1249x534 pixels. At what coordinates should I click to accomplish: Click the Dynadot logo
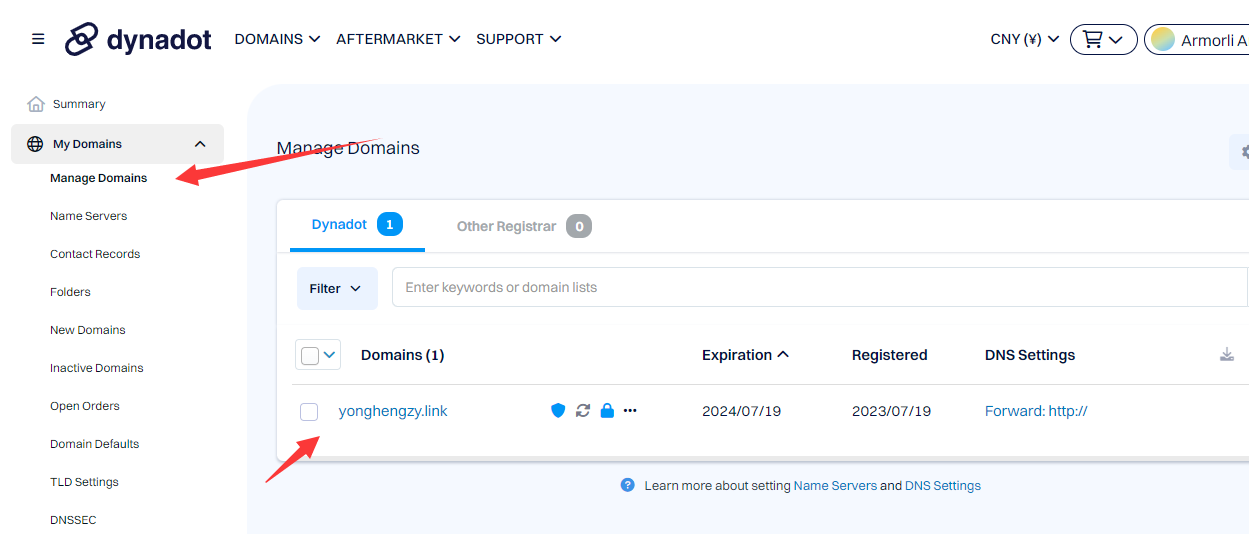coord(138,39)
